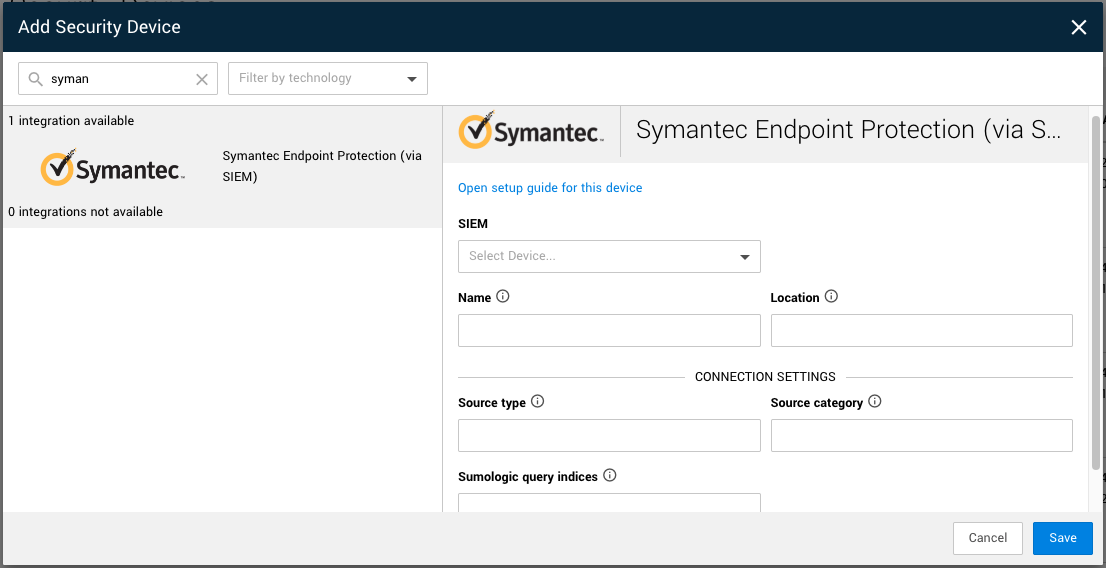Click the magnifier search icon
Image resolution: width=1106 pixels, height=568 pixels.
[35, 79]
